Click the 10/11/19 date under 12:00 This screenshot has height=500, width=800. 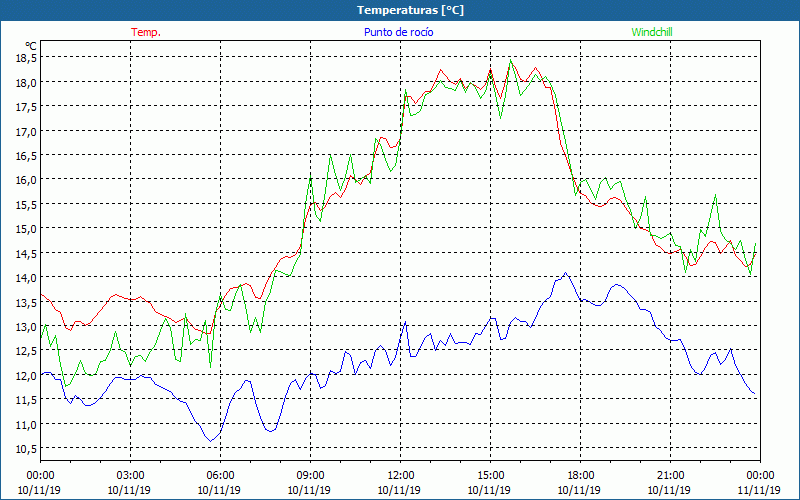coord(399,490)
